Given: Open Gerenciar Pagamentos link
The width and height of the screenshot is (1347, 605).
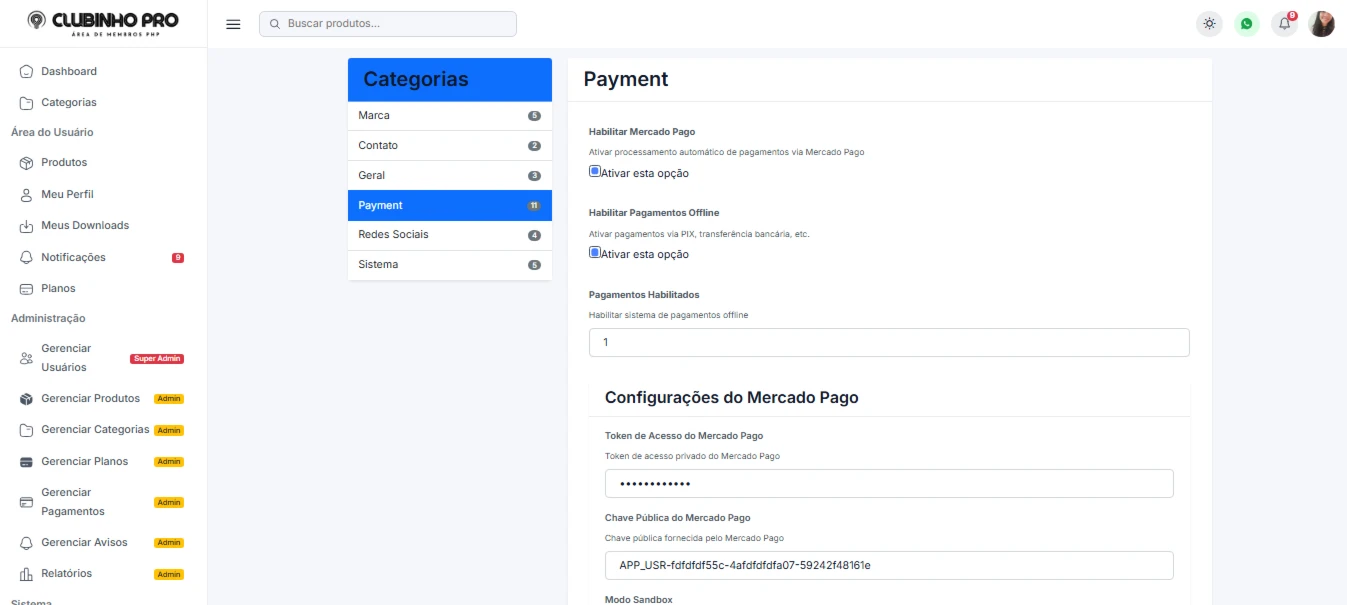Looking at the screenshot, I should coord(73,502).
